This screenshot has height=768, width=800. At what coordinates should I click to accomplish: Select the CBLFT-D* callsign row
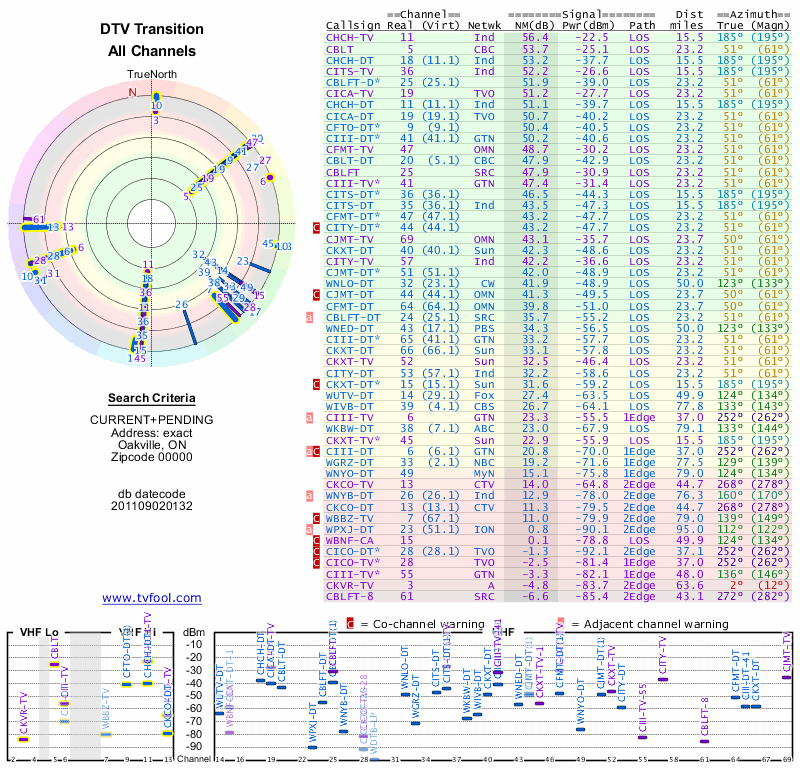(353, 83)
